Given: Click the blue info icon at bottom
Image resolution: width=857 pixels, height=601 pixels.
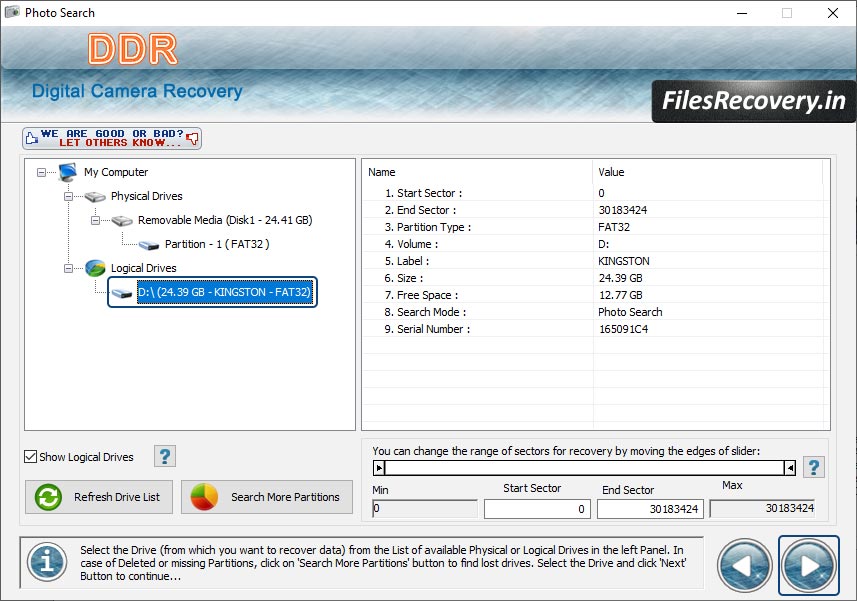Looking at the screenshot, I should coord(46,562).
